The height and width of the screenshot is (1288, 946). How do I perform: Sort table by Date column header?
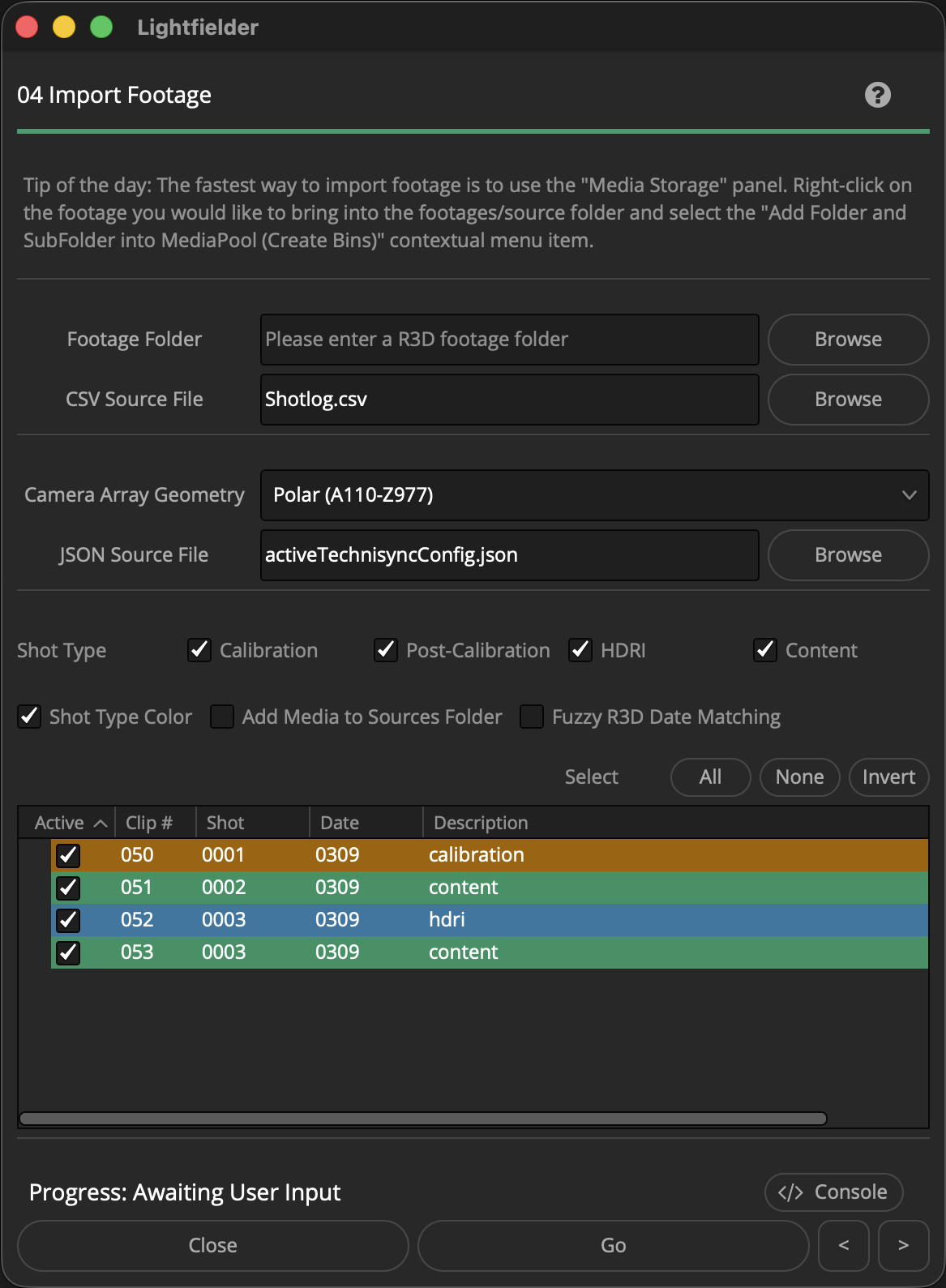pos(366,823)
